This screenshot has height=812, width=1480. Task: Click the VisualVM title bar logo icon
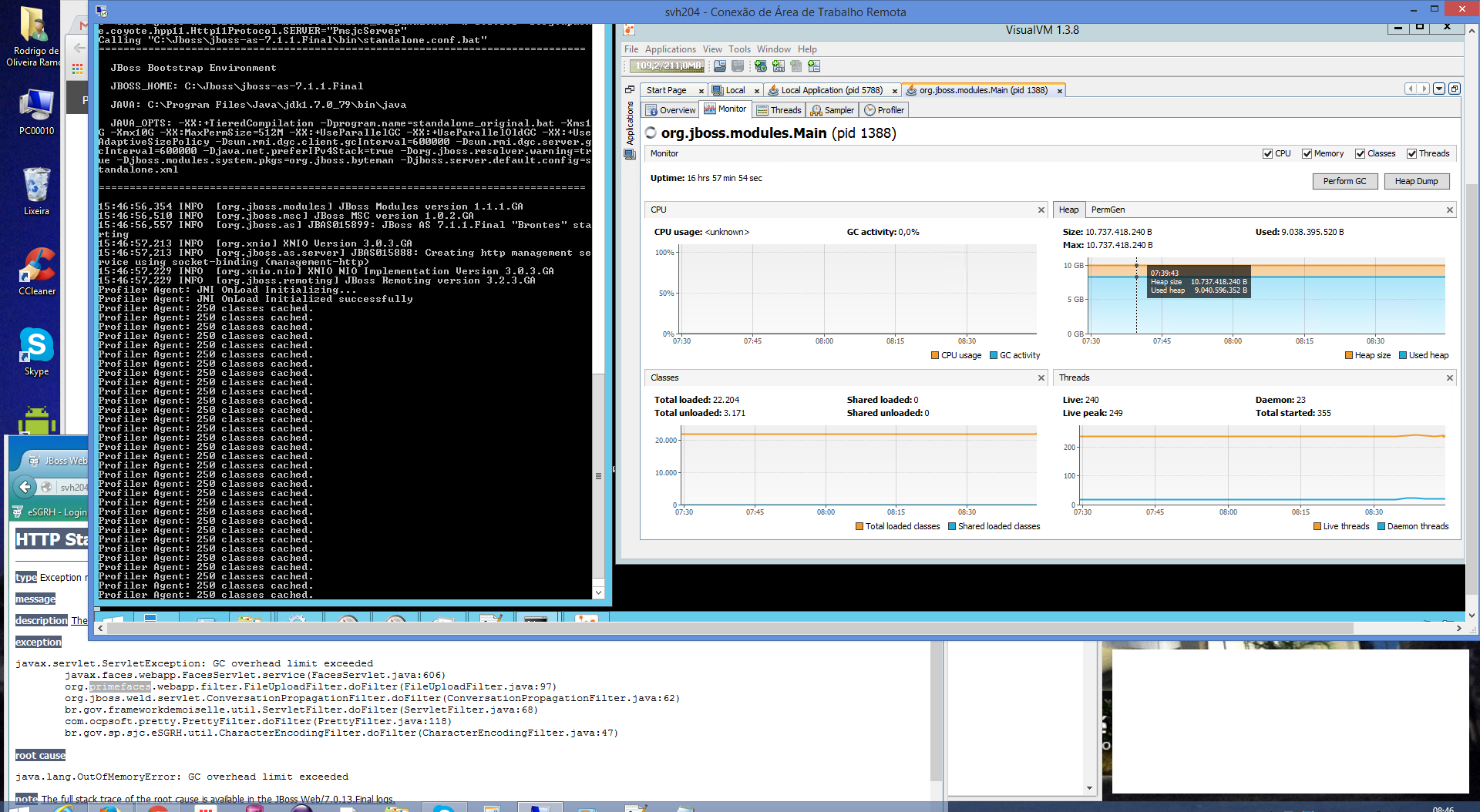[629, 30]
